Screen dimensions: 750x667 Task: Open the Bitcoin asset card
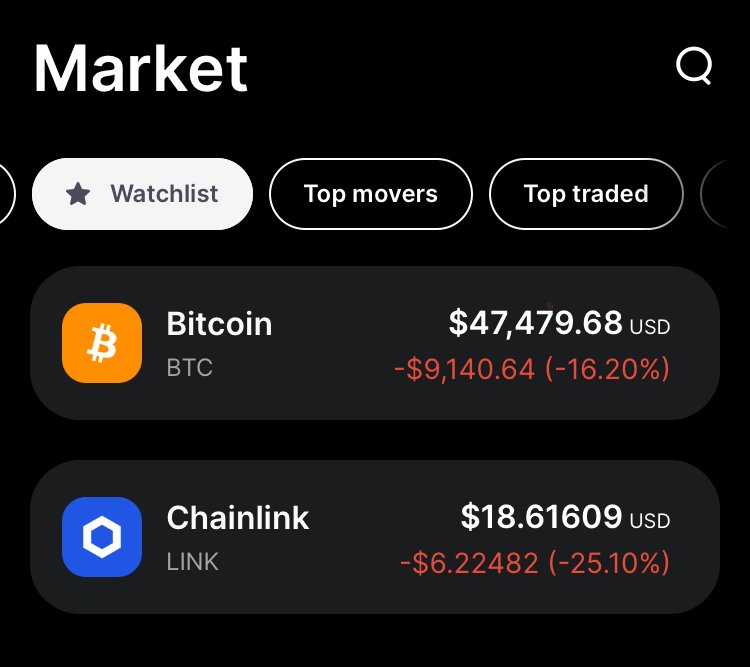(375, 343)
